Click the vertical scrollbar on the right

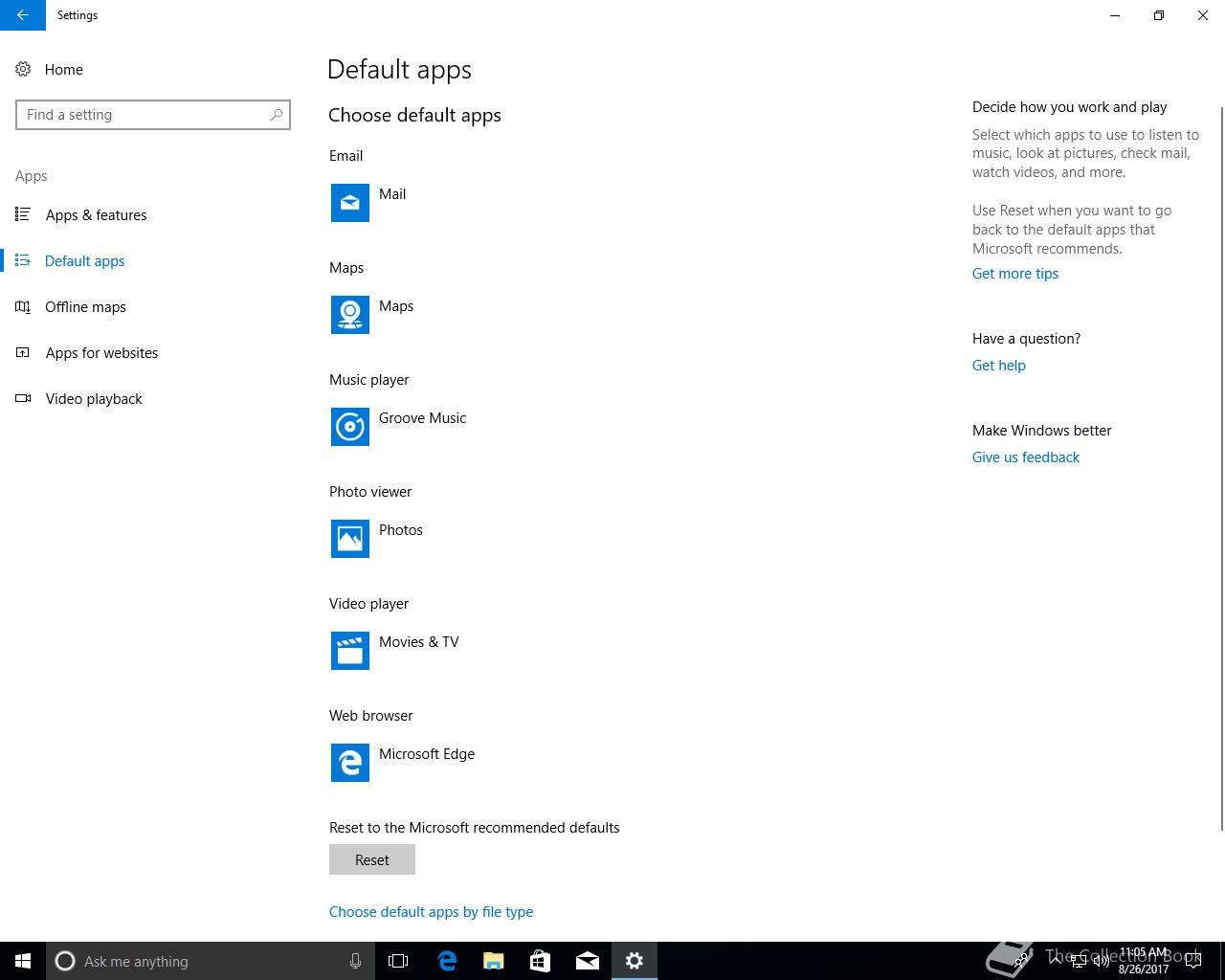1221,469
